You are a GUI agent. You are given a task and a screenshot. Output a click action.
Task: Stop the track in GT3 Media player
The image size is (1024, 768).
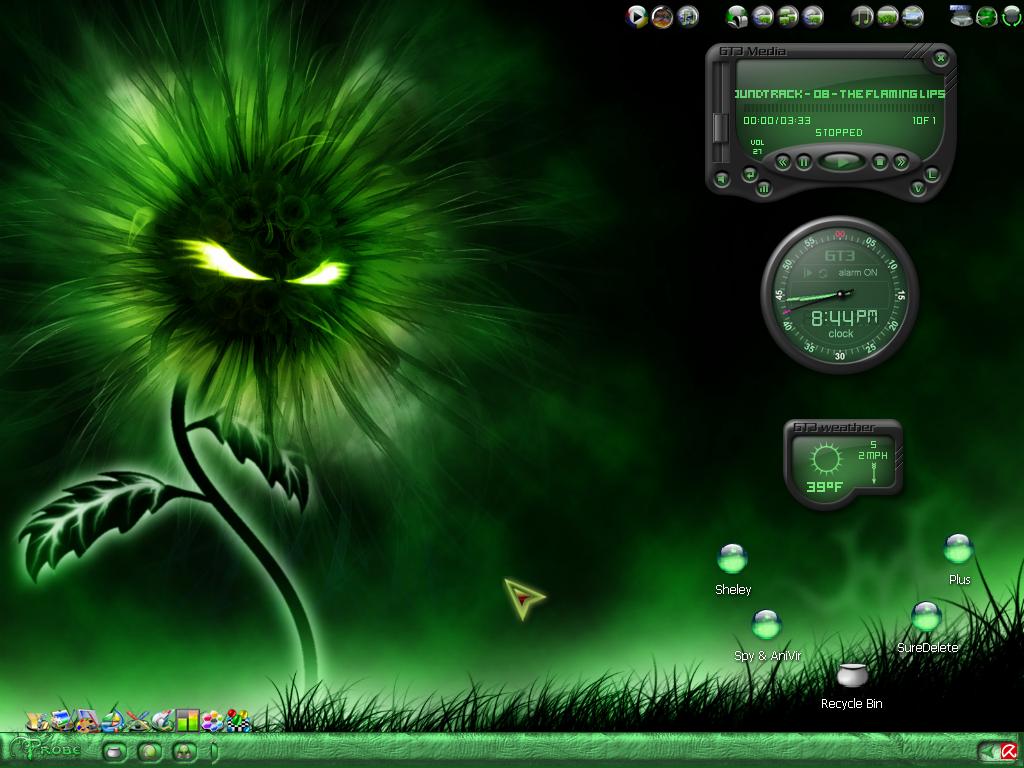880,161
